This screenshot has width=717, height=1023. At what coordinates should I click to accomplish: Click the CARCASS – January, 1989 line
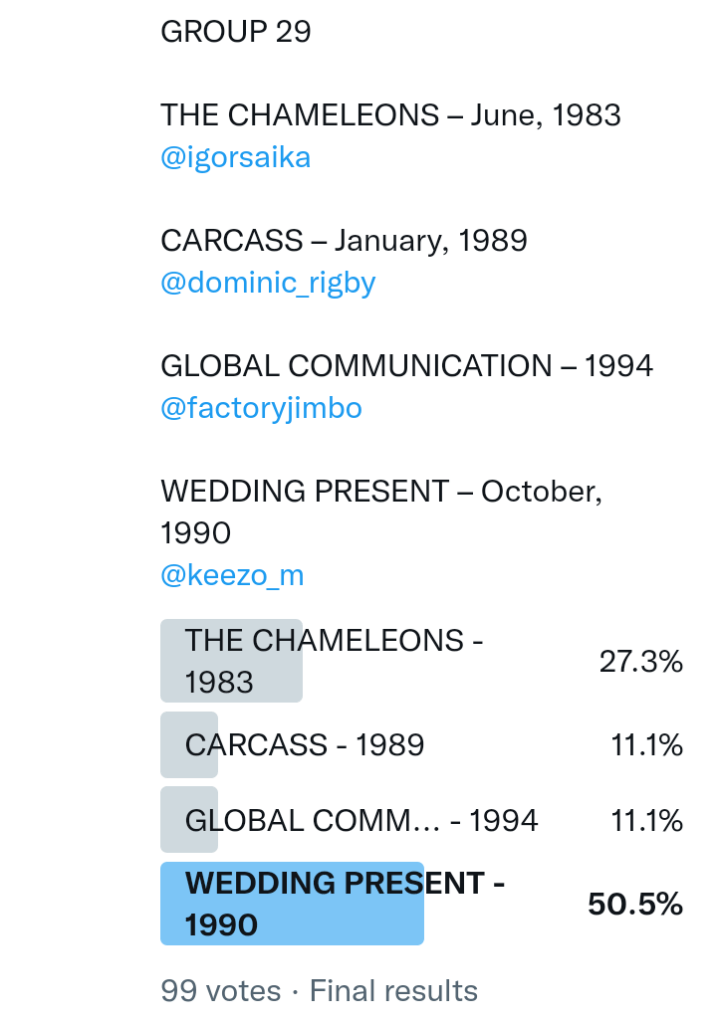[x=343, y=240]
